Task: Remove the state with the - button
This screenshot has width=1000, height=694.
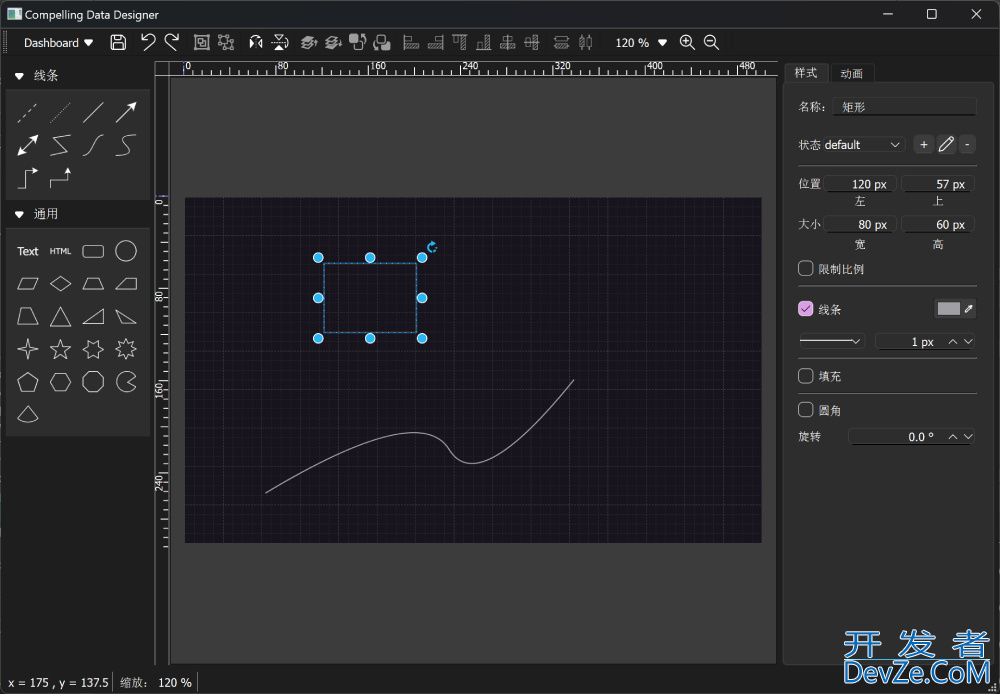Action: pyautogui.click(x=967, y=145)
